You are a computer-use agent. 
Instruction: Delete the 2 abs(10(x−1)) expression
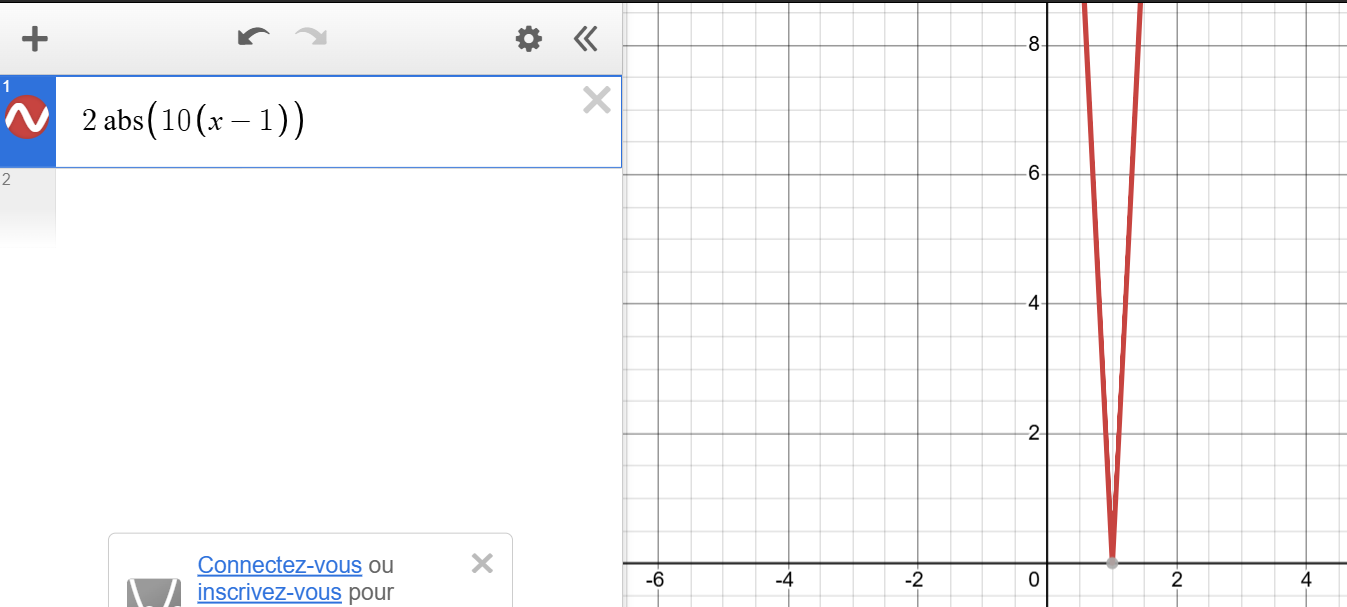[x=596, y=100]
